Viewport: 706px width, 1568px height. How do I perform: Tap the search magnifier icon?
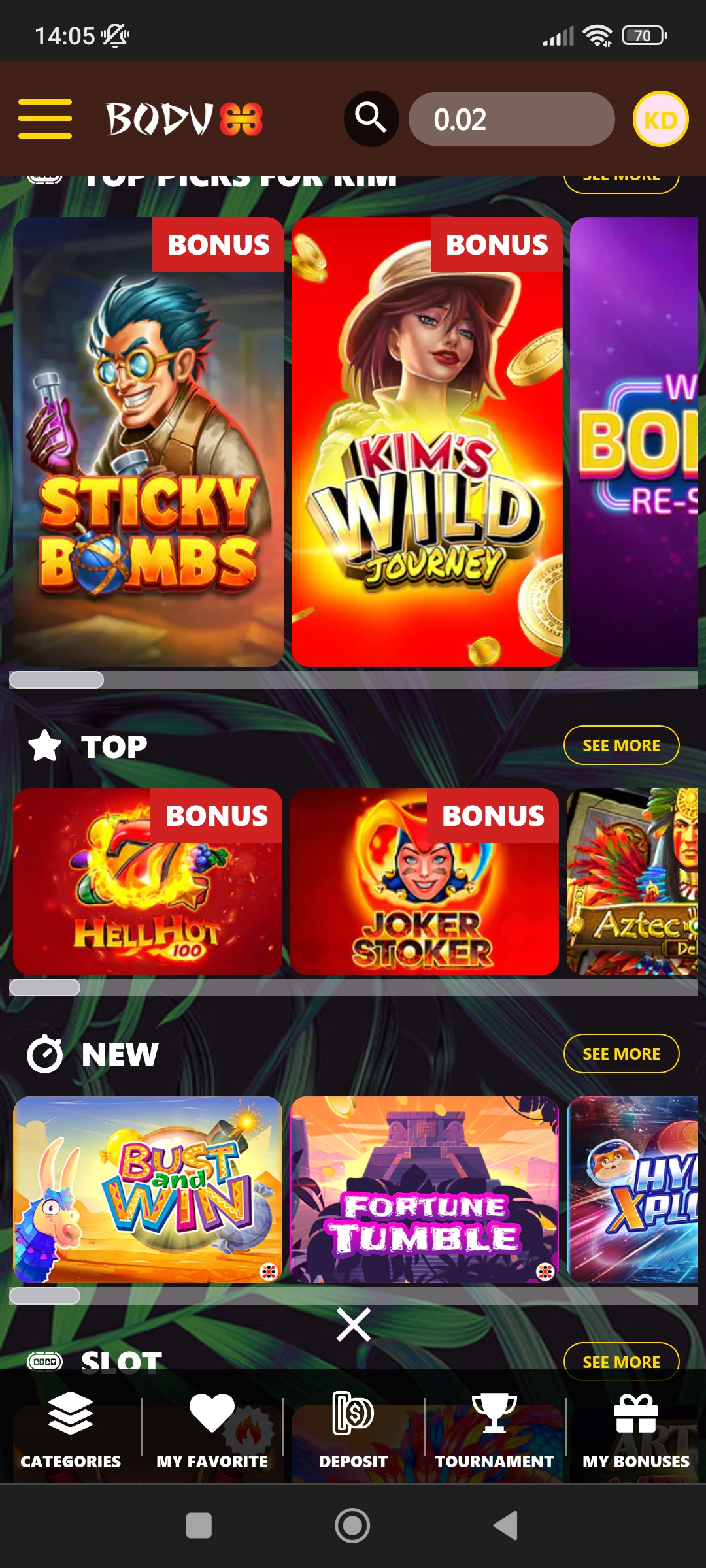coord(371,119)
